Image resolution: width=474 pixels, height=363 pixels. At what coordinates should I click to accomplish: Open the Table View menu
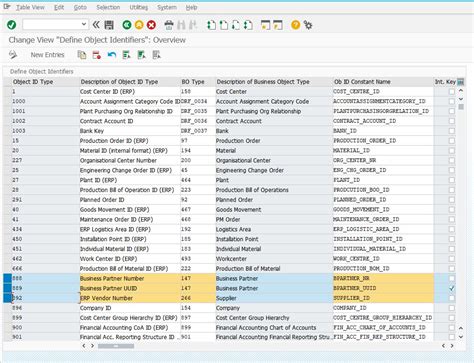pos(30,7)
